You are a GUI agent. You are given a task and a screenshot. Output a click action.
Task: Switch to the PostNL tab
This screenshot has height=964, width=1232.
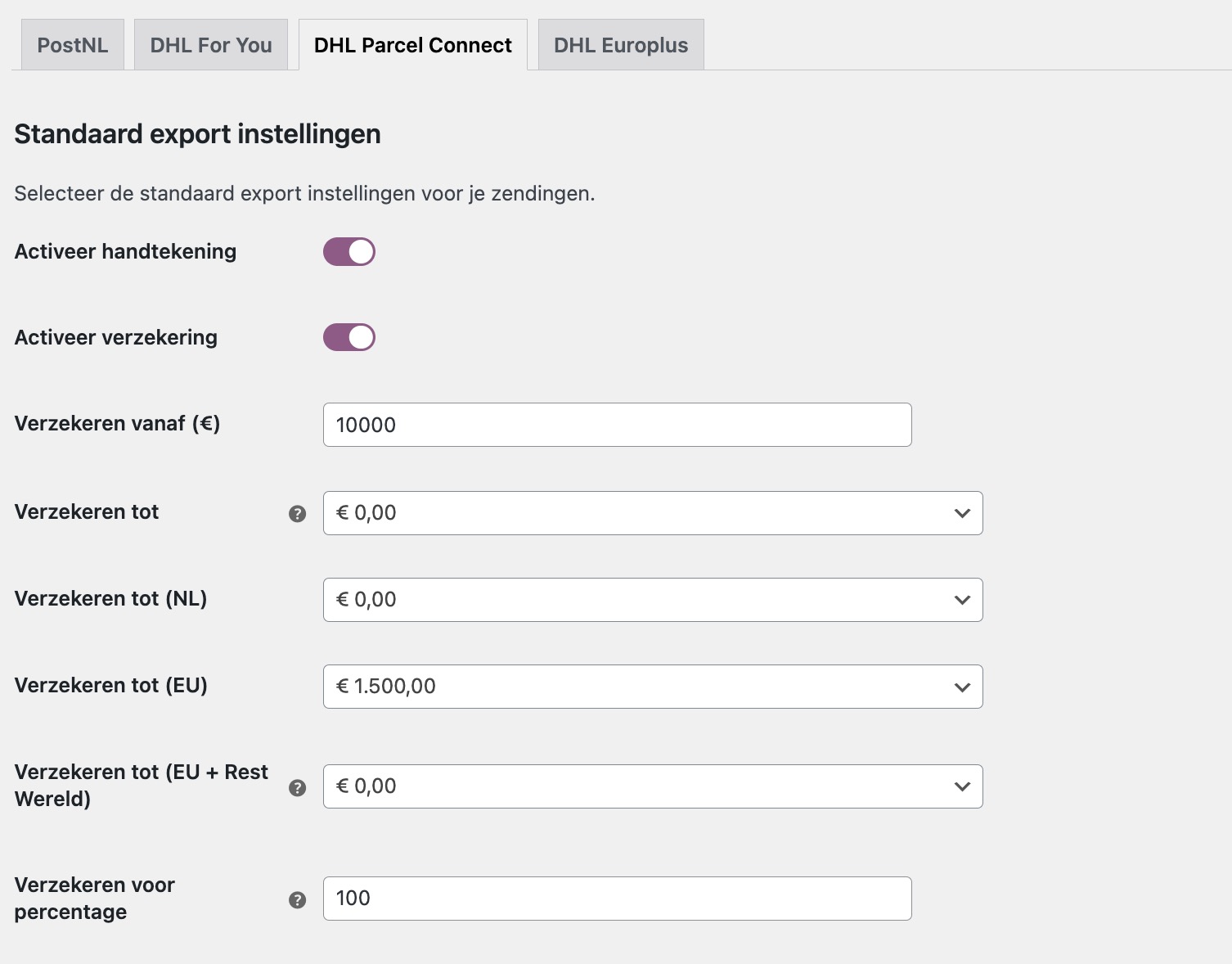pos(72,44)
